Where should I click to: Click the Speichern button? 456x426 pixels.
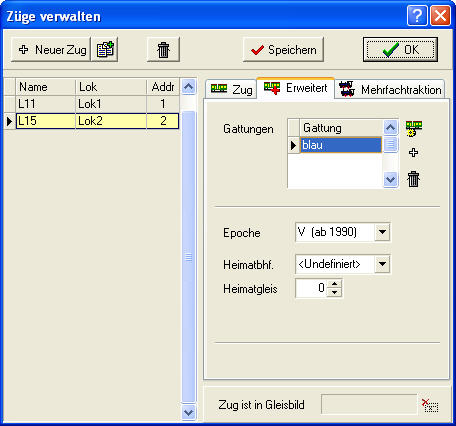[x=283, y=50]
